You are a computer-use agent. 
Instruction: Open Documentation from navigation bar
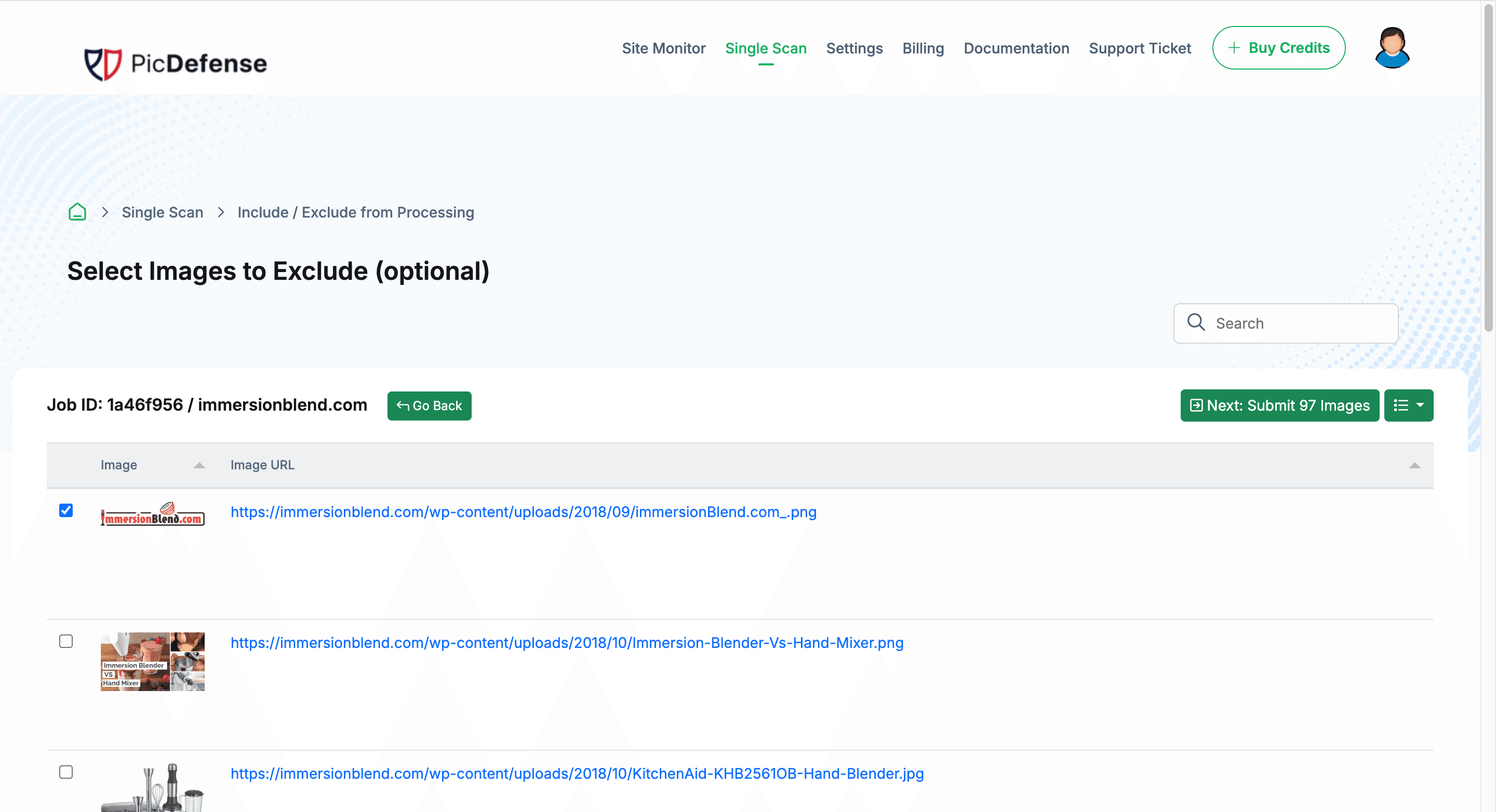point(1016,48)
